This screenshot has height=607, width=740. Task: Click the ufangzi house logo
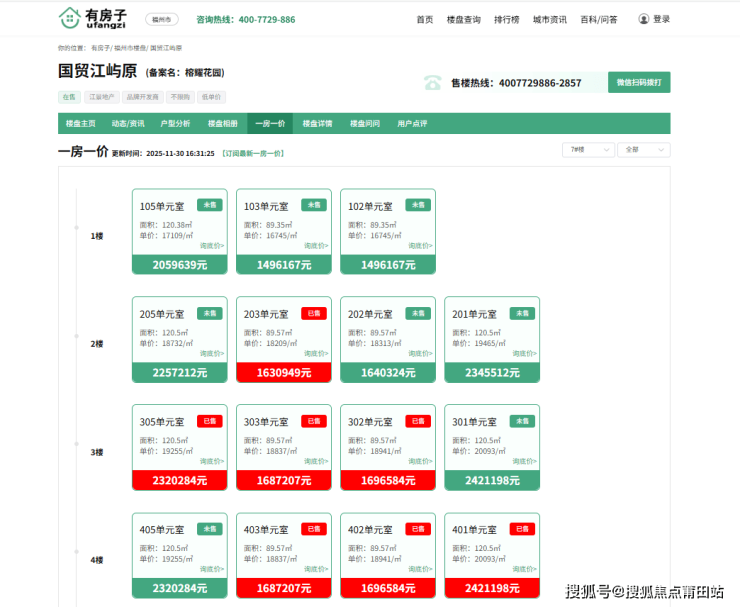[x=69, y=18]
